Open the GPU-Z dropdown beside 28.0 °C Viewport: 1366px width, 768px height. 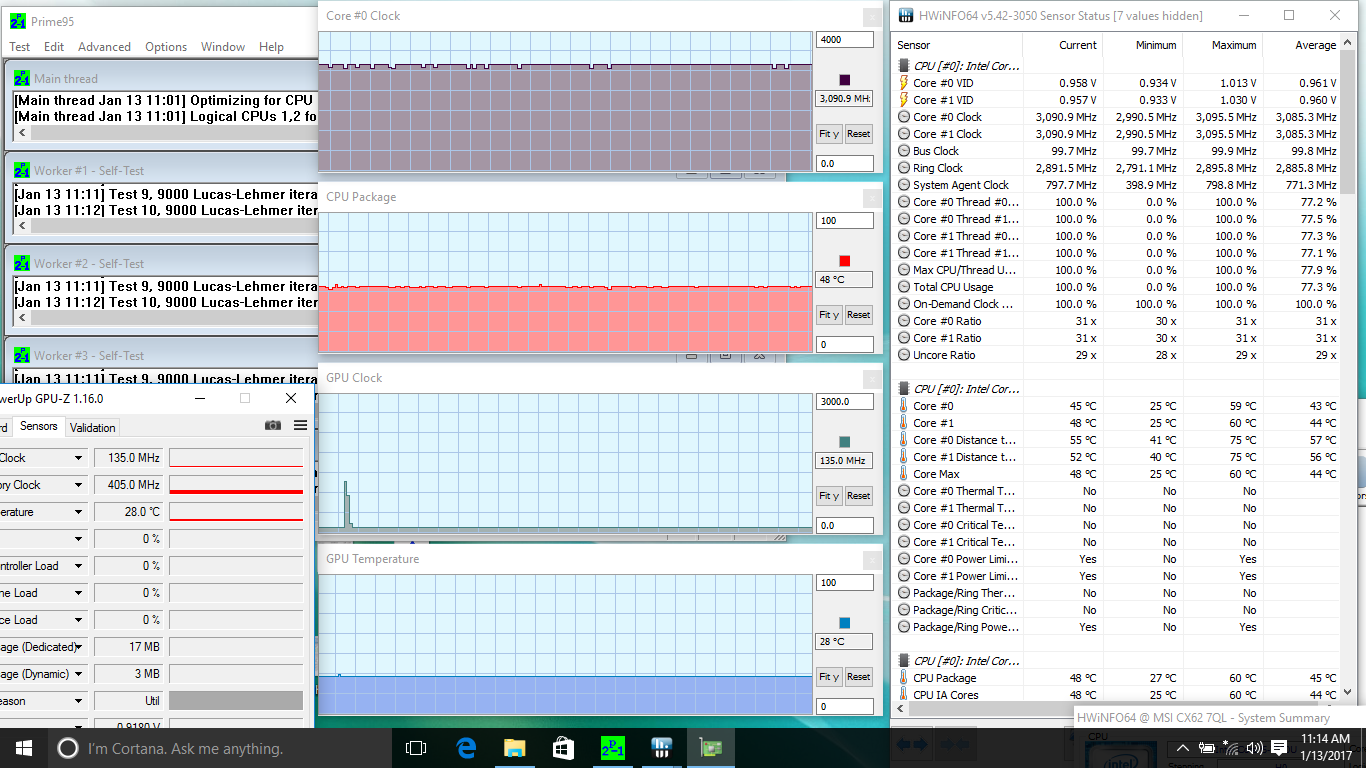pos(78,512)
